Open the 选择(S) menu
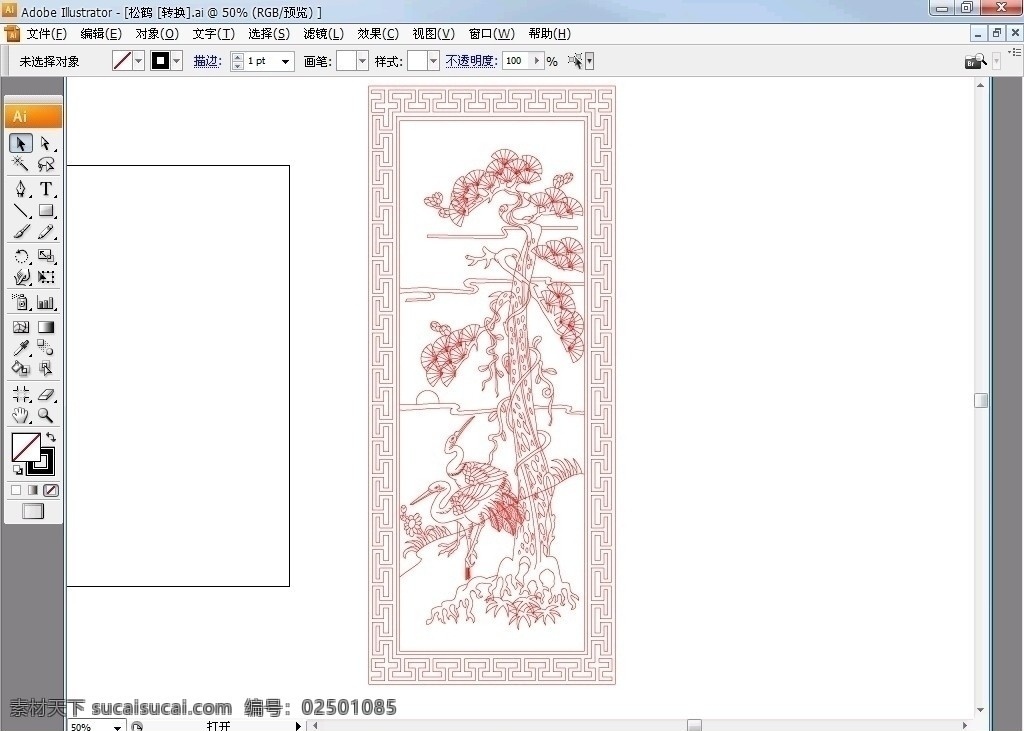Image resolution: width=1024 pixels, height=731 pixels. (269, 34)
